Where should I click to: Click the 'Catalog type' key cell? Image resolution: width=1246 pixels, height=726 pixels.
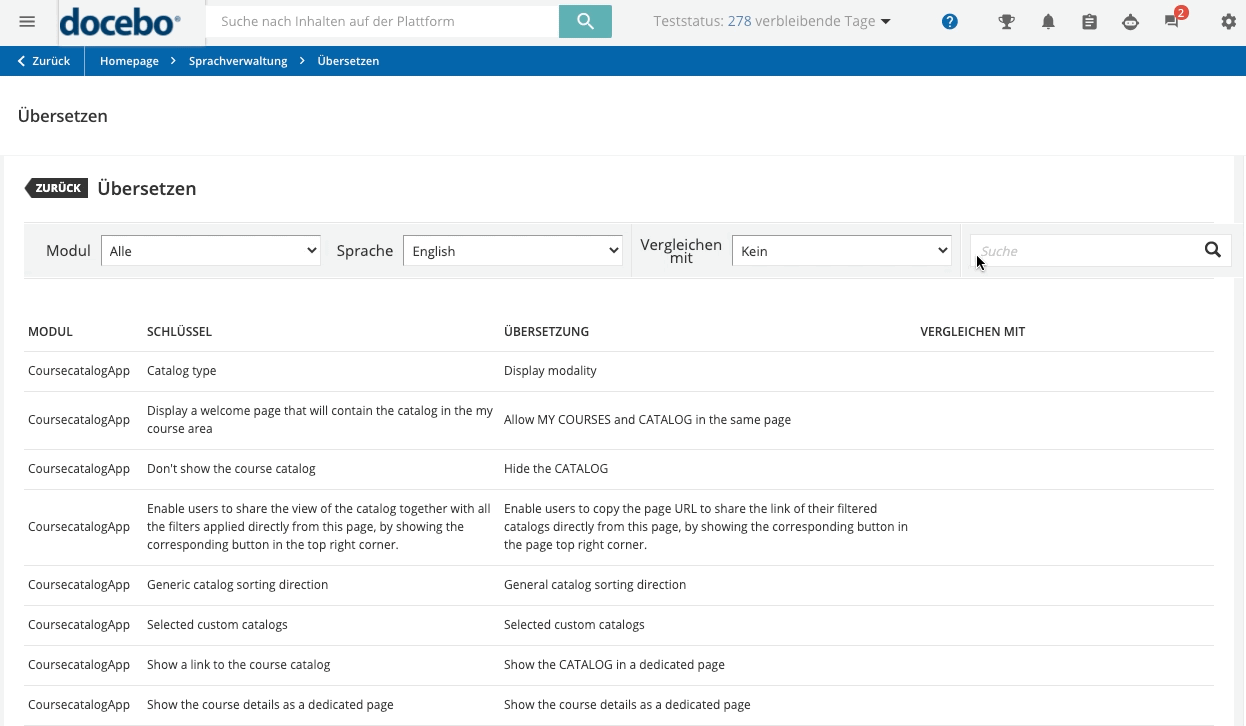tap(181, 371)
